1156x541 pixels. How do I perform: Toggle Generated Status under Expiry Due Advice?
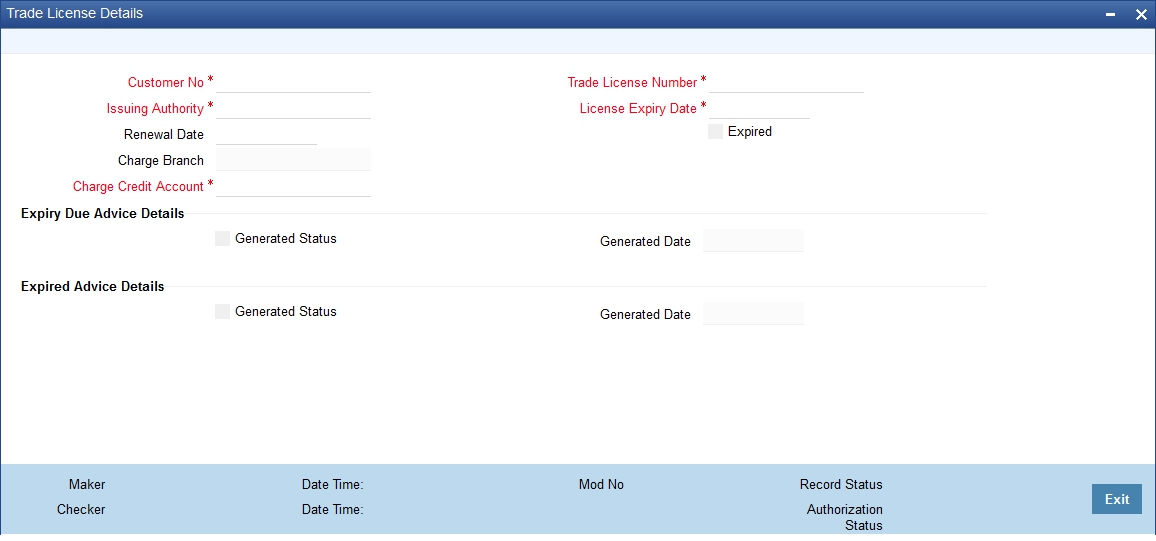pyautogui.click(x=223, y=238)
